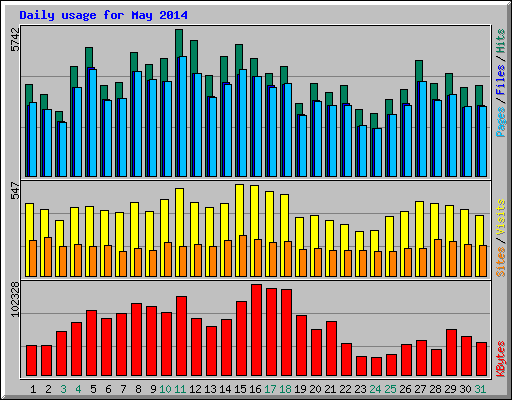Click day label 19 on the x-axis

(x=300, y=389)
